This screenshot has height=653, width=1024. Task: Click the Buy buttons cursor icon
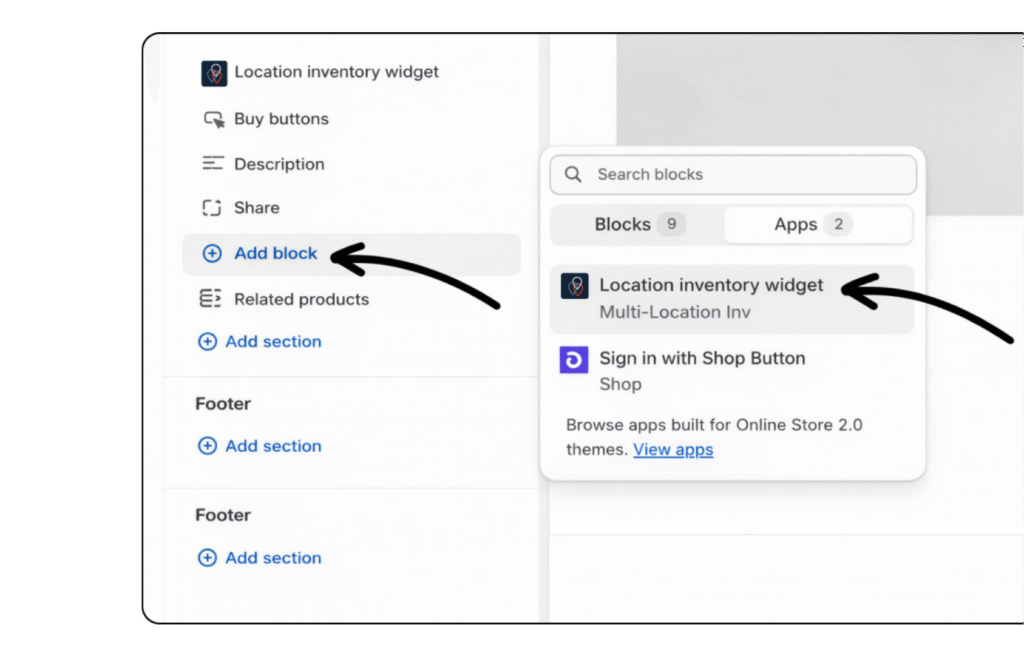(213, 119)
